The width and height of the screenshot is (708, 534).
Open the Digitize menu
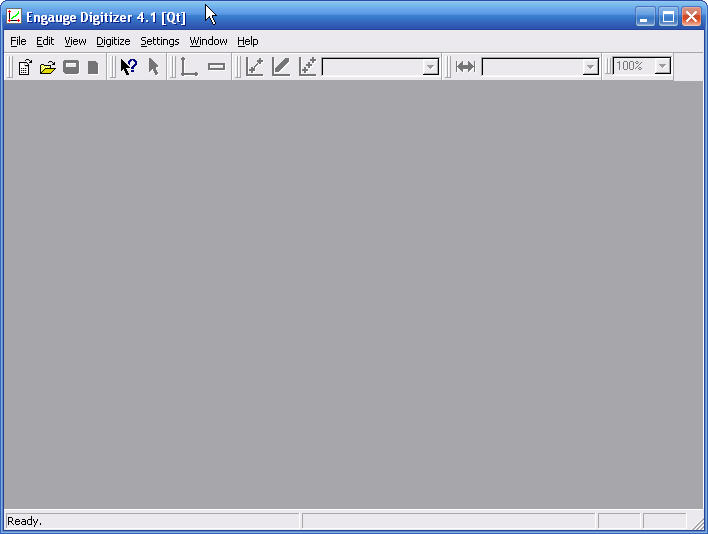coord(113,41)
